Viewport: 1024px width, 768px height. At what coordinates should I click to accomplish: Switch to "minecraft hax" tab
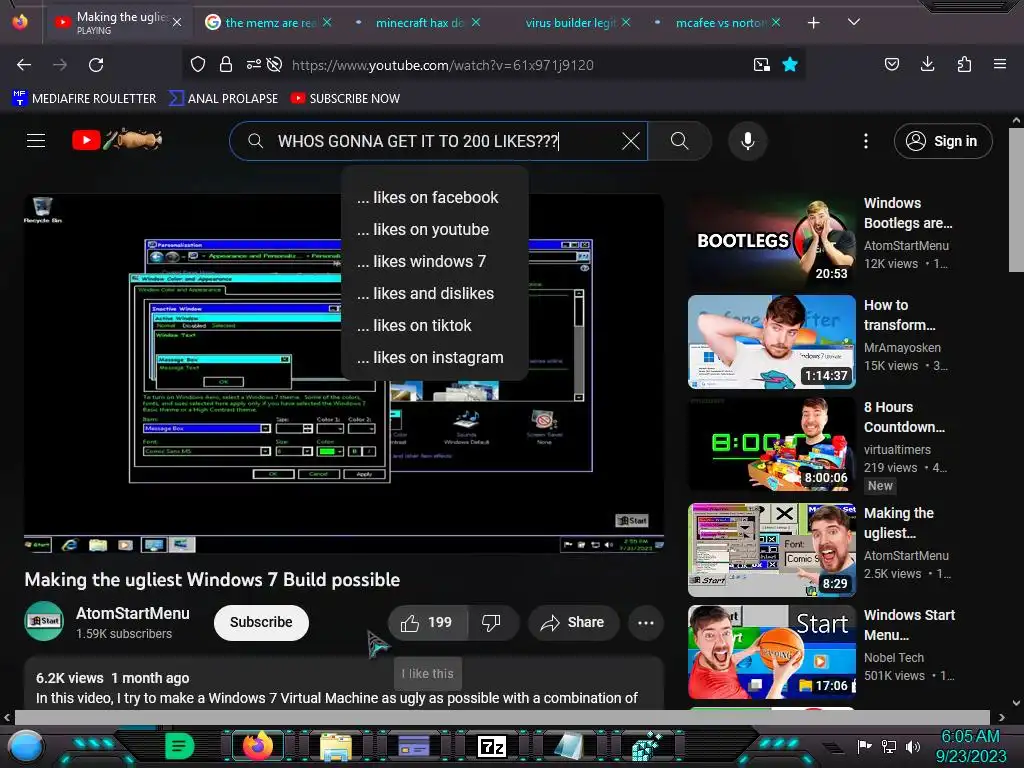coord(418,22)
